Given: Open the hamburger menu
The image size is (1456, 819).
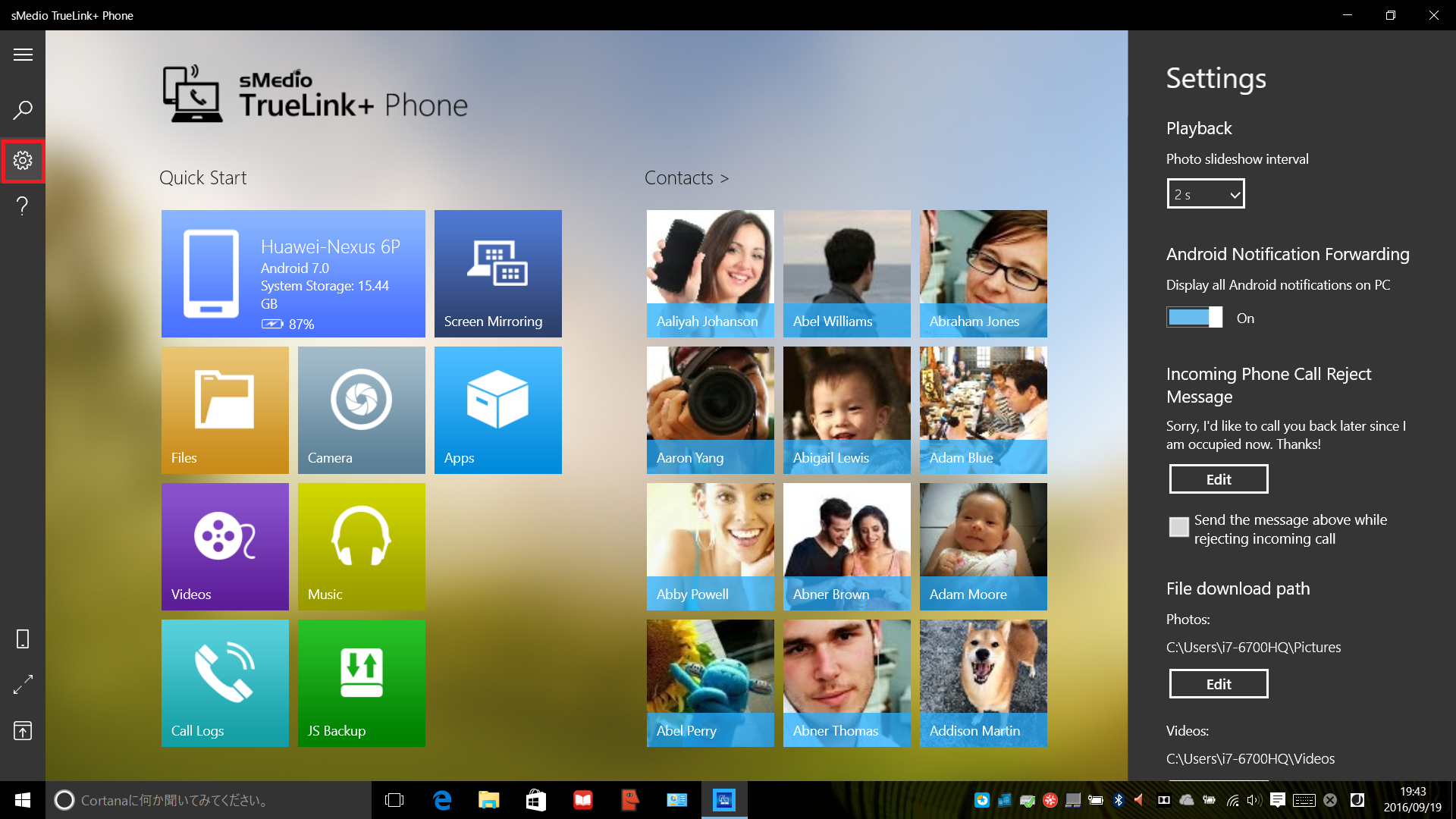Looking at the screenshot, I should (x=23, y=55).
